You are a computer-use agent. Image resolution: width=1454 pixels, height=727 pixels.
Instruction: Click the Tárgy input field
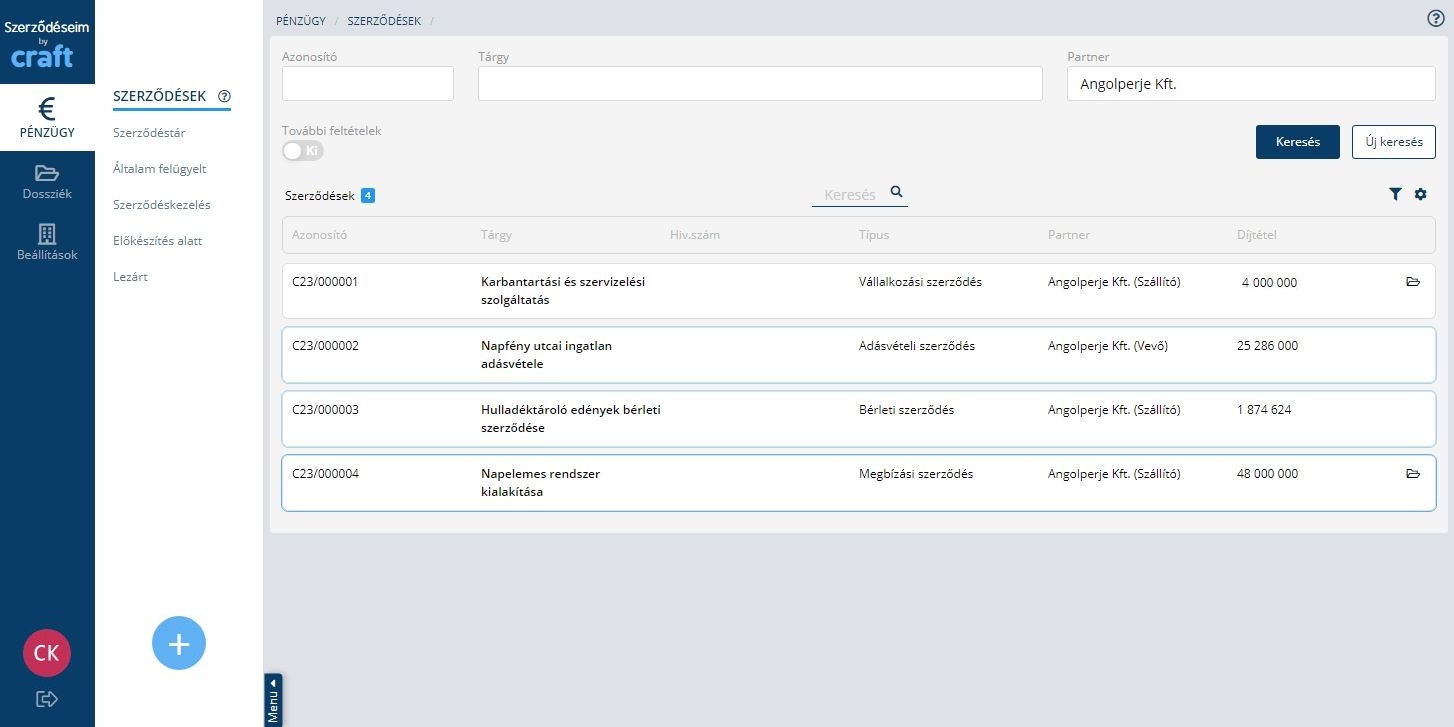[x=760, y=84]
